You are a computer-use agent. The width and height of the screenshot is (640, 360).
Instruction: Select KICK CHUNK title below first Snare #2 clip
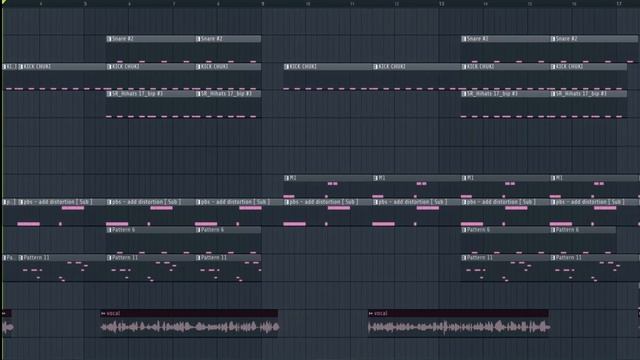click(x=126, y=67)
